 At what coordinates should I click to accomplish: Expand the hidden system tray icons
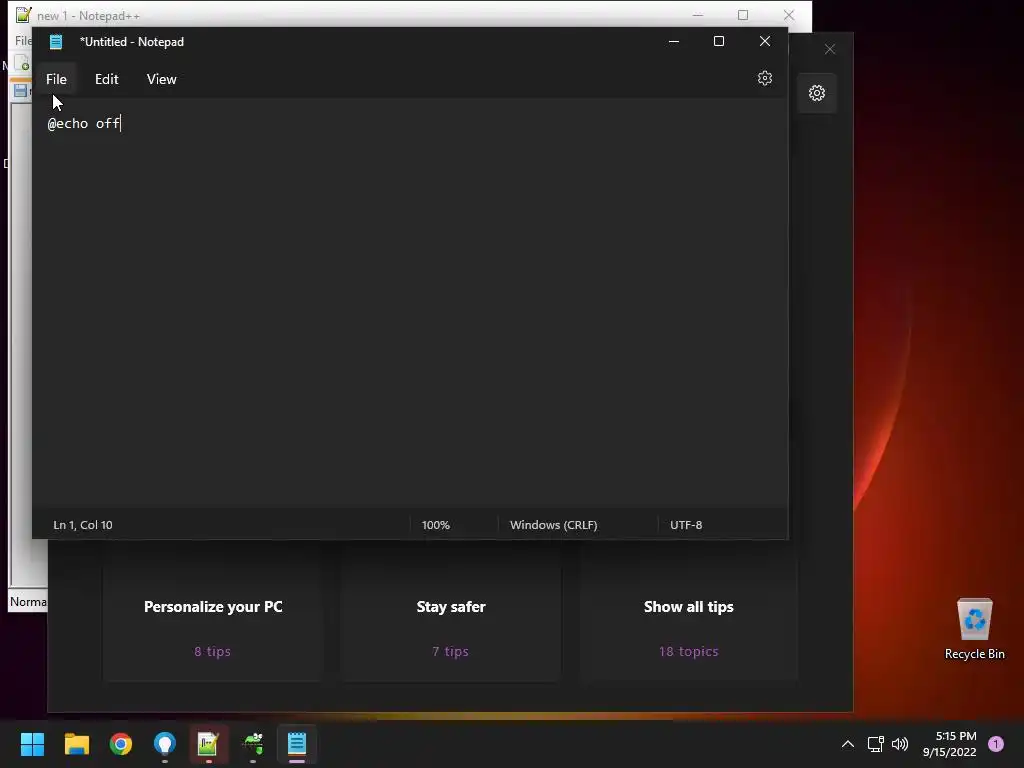click(x=847, y=744)
